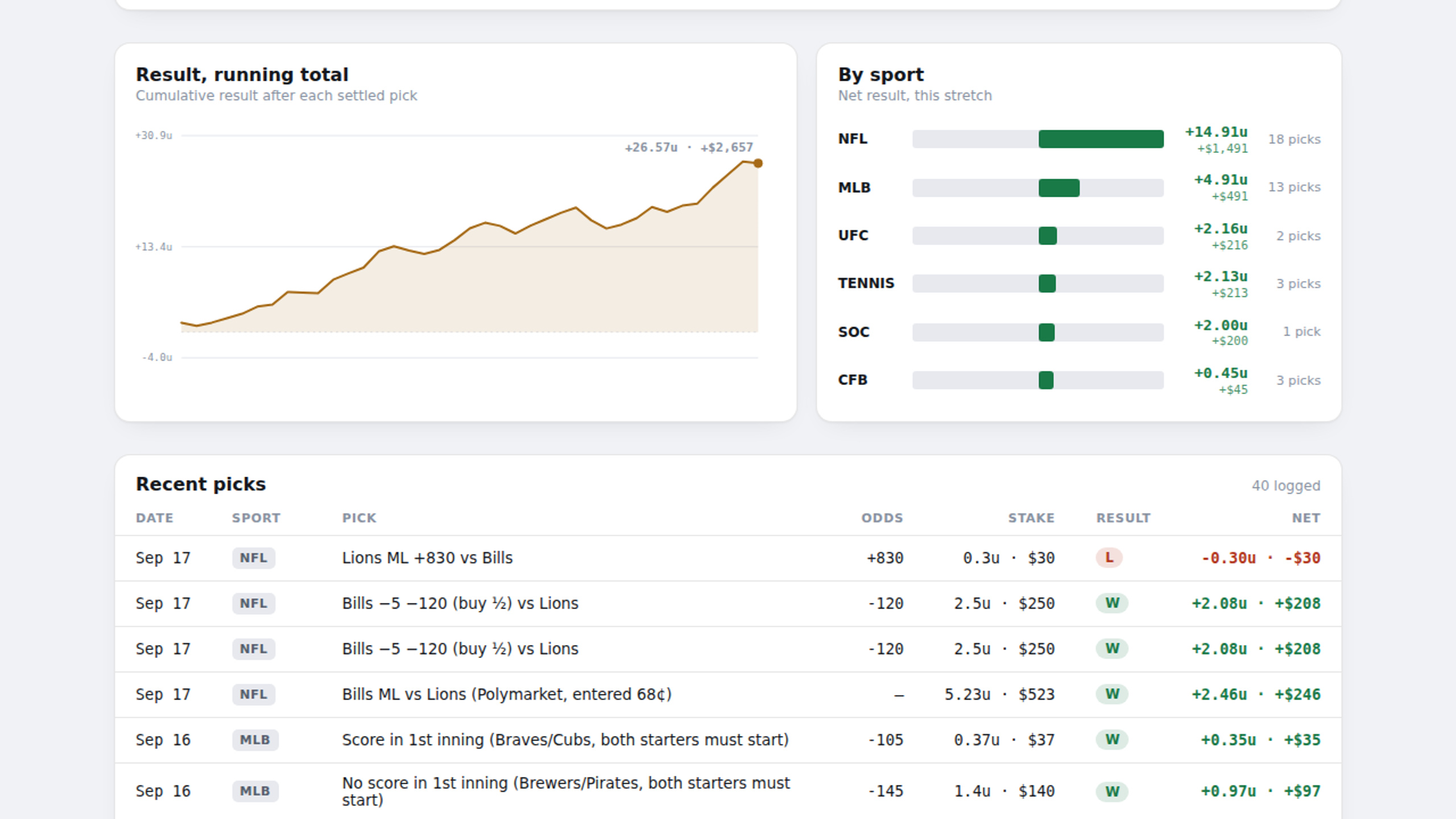Image resolution: width=1456 pixels, height=819 pixels.
Task: Click the L badge on Lions ML row
Action: pyautogui.click(x=1109, y=558)
